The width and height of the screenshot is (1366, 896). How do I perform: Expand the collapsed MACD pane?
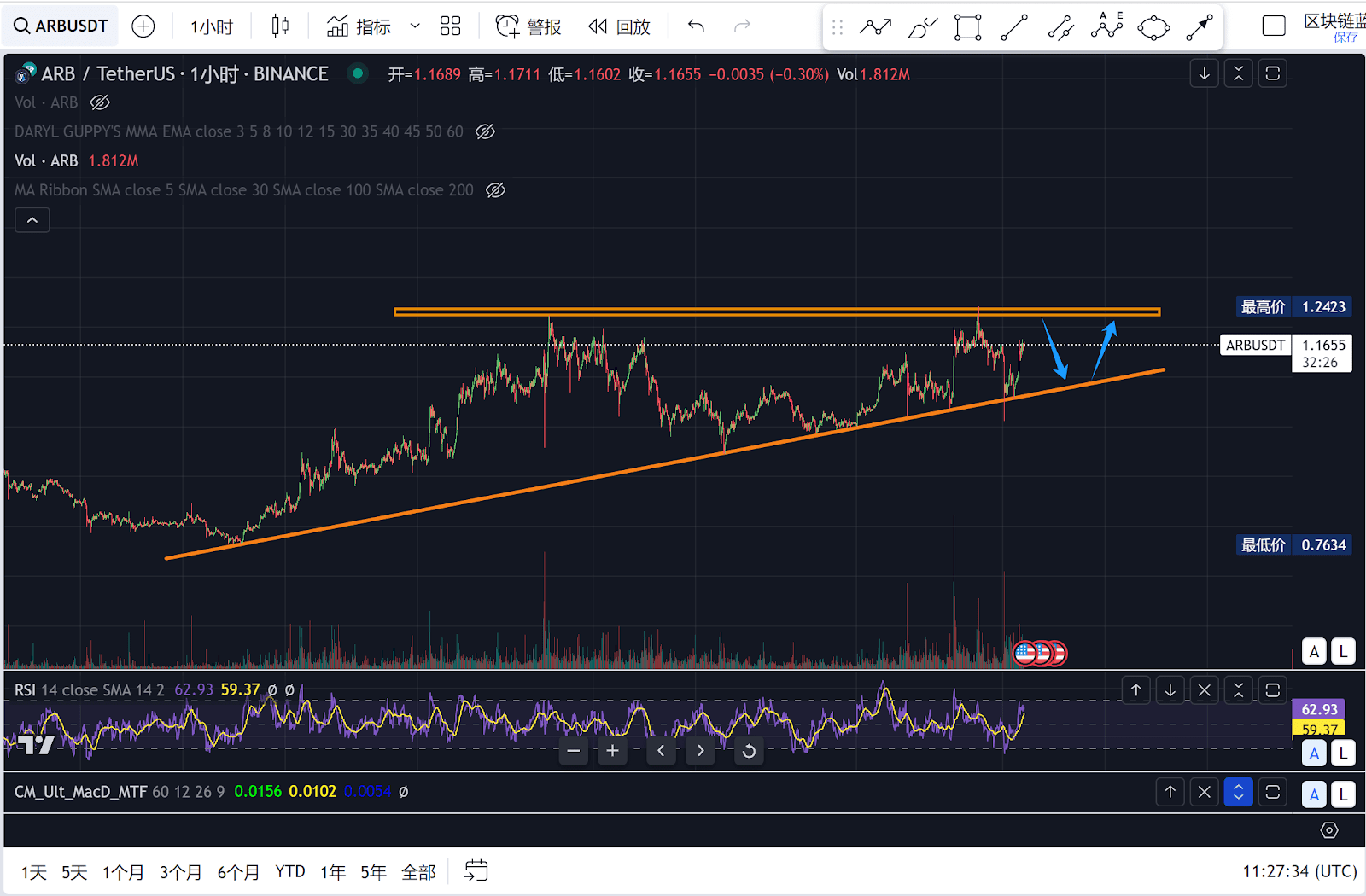pyautogui.click(x=1238, y=792)
